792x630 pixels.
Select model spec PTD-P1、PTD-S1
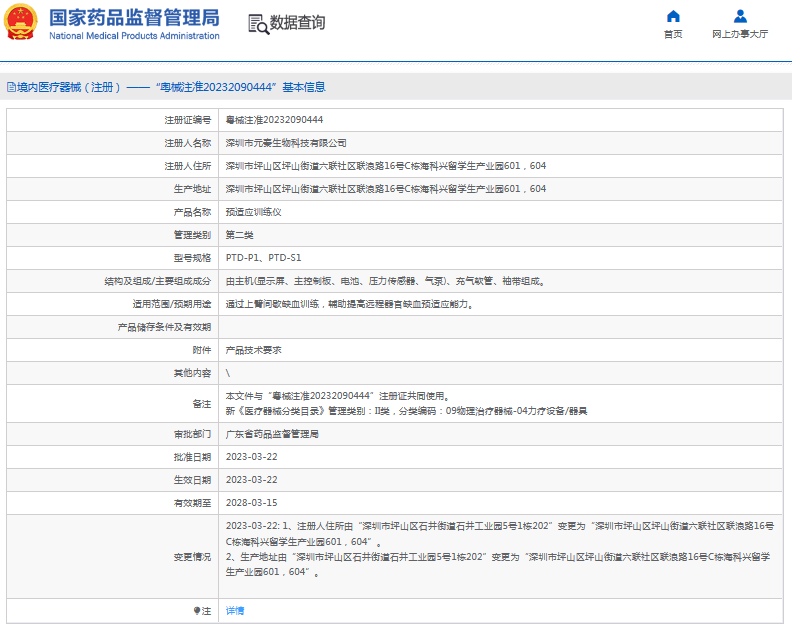(x=263, y=258)
